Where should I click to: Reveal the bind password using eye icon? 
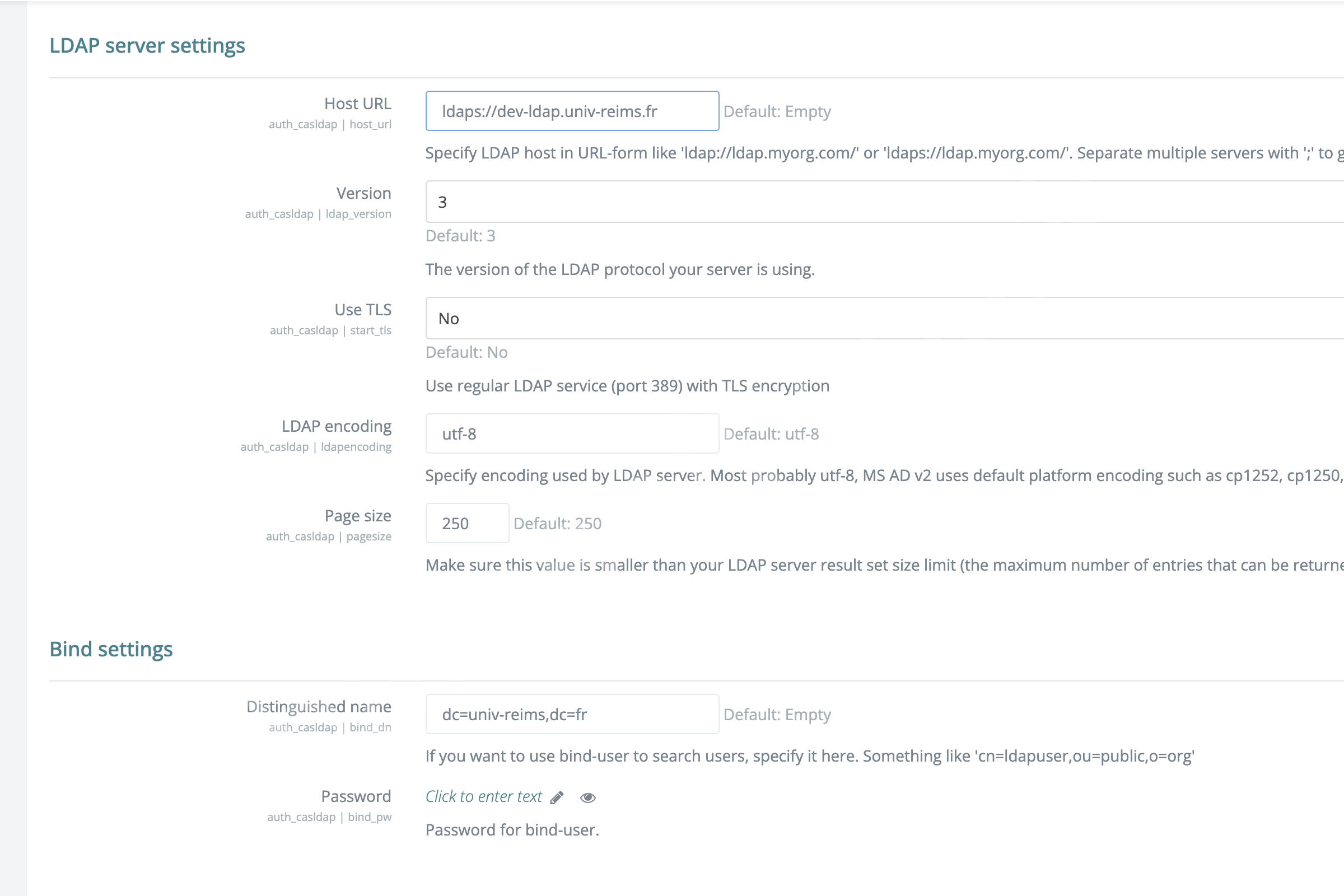point(588,797)
